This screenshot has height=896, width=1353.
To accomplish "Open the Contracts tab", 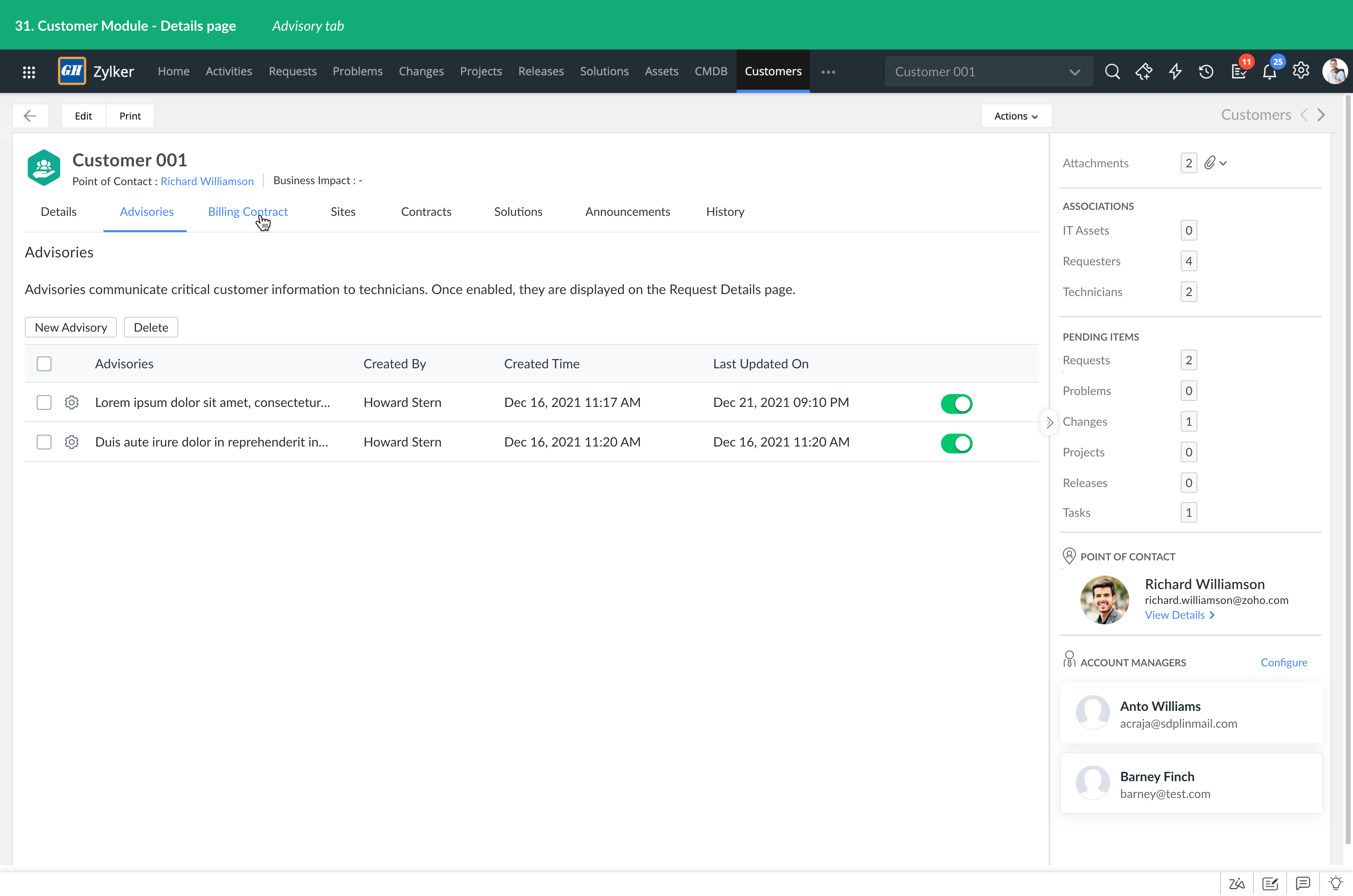I will click(426, 212).
